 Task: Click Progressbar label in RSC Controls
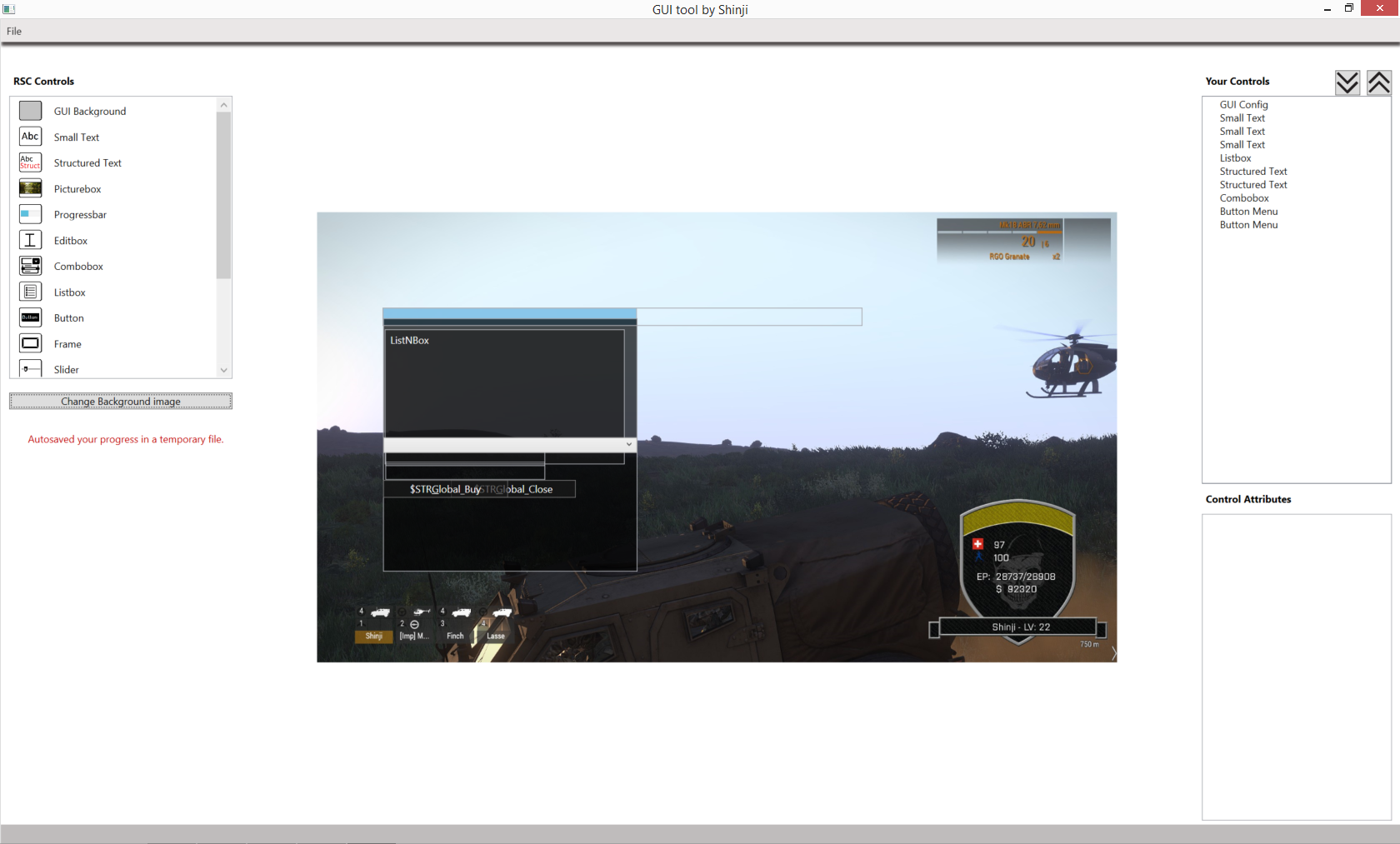tap(80, 214)
